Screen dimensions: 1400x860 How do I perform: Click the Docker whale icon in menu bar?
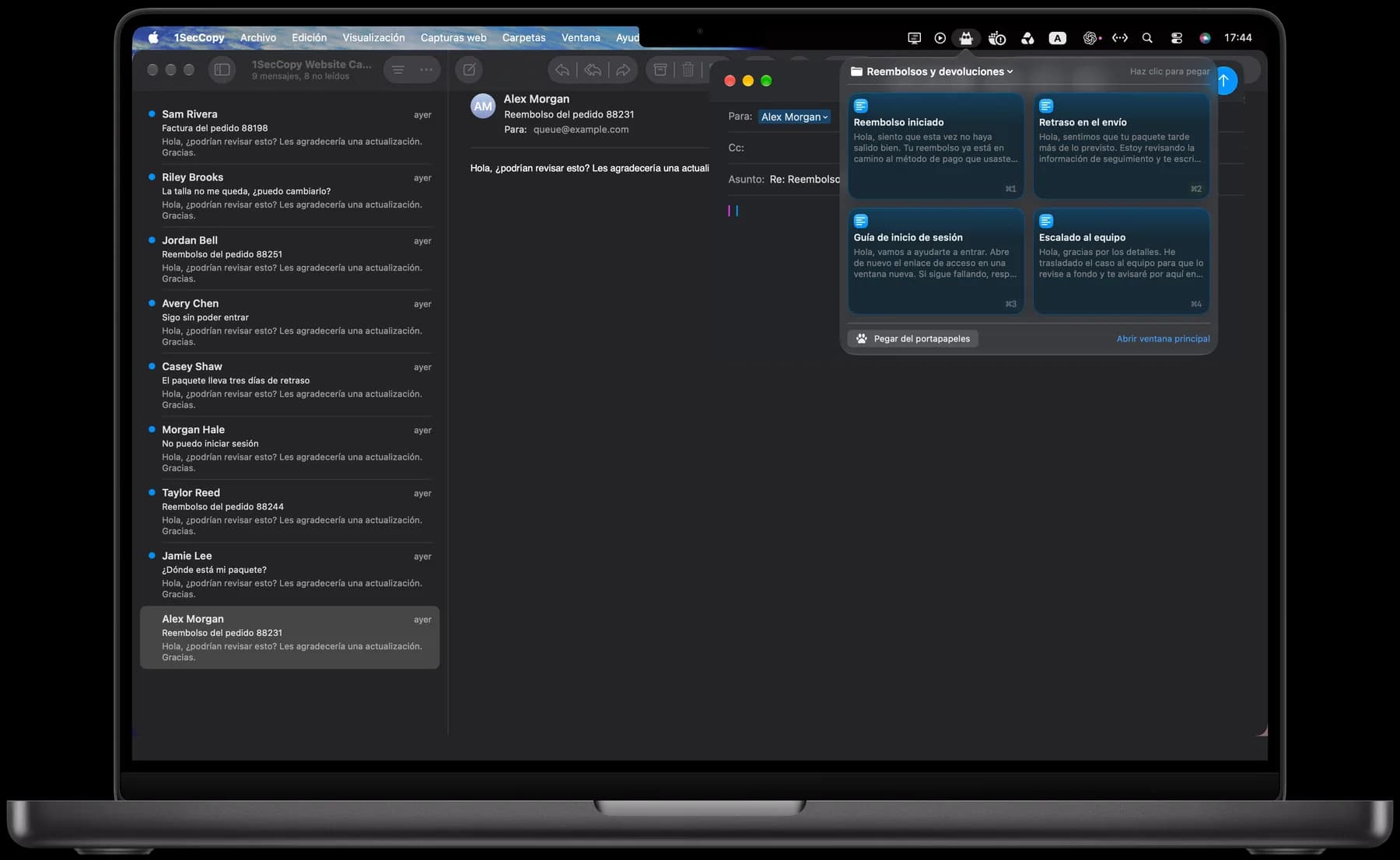tap(997, 37)
